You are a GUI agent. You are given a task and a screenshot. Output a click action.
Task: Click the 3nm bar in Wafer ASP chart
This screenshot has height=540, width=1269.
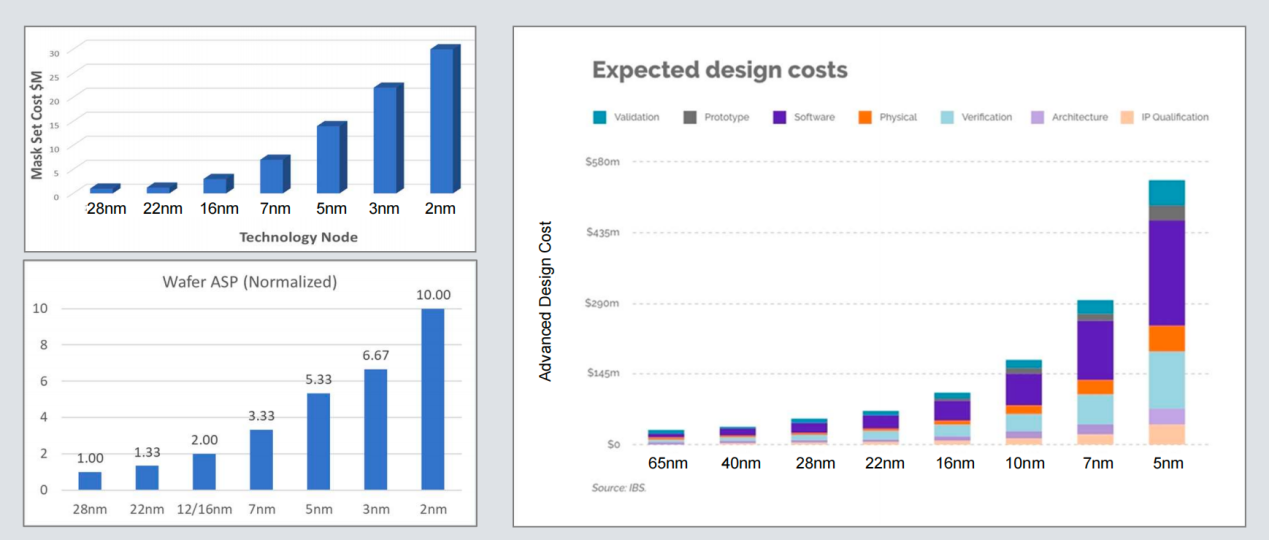[375, 429]
